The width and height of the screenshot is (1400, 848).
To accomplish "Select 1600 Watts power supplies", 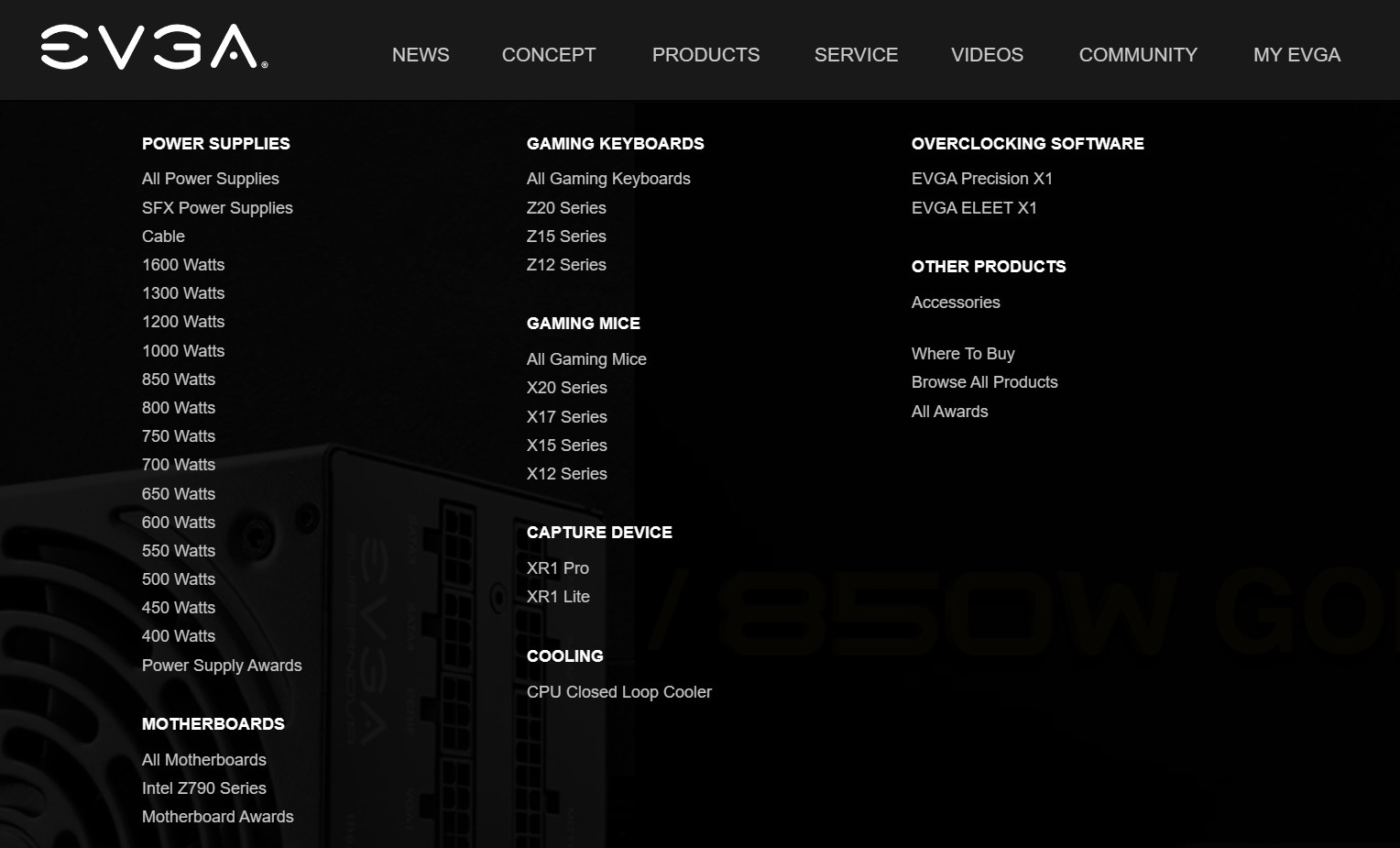I will [x=183, y=265].
